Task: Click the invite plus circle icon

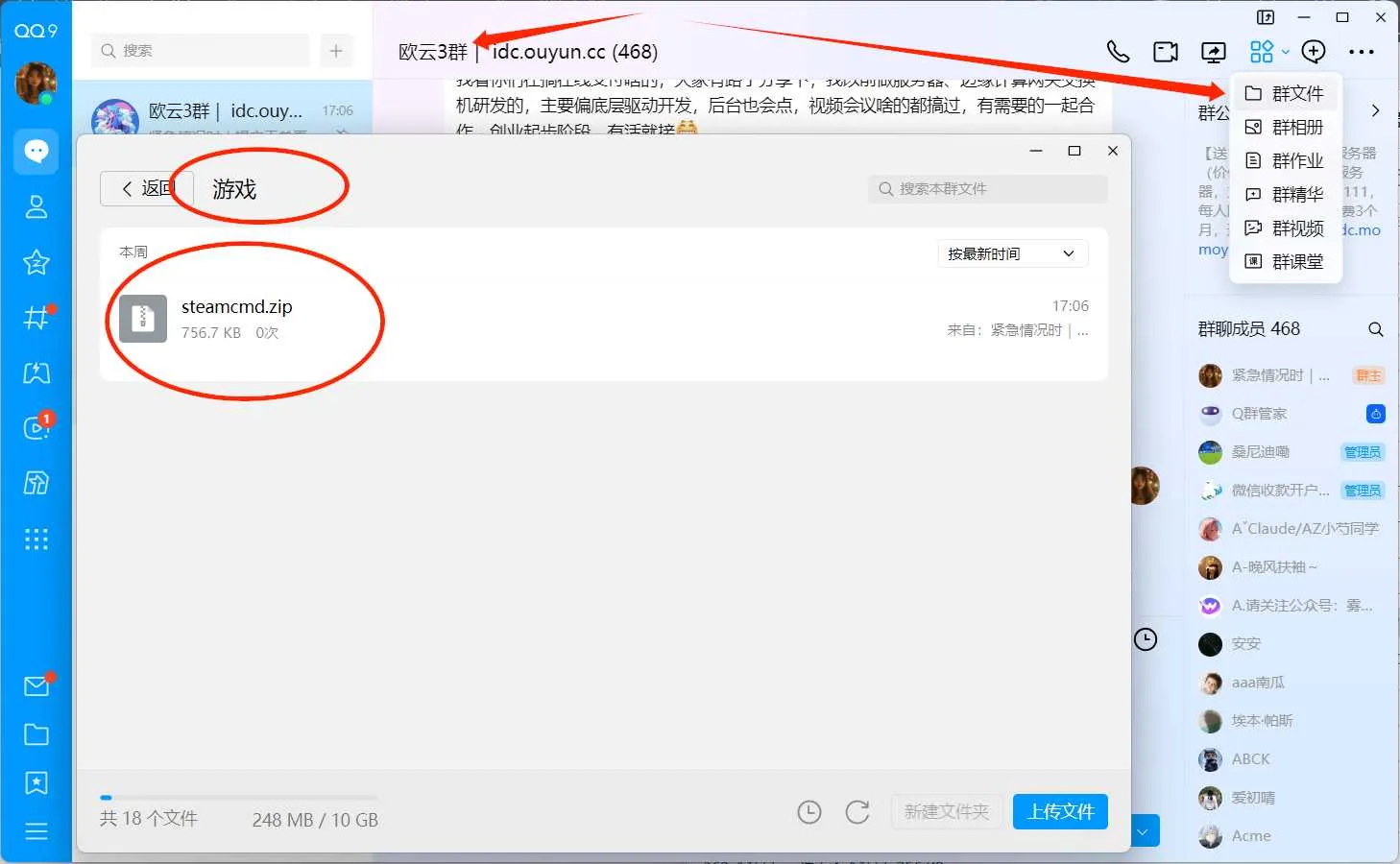Action: pyautogui.click(x=1314, y=52)
